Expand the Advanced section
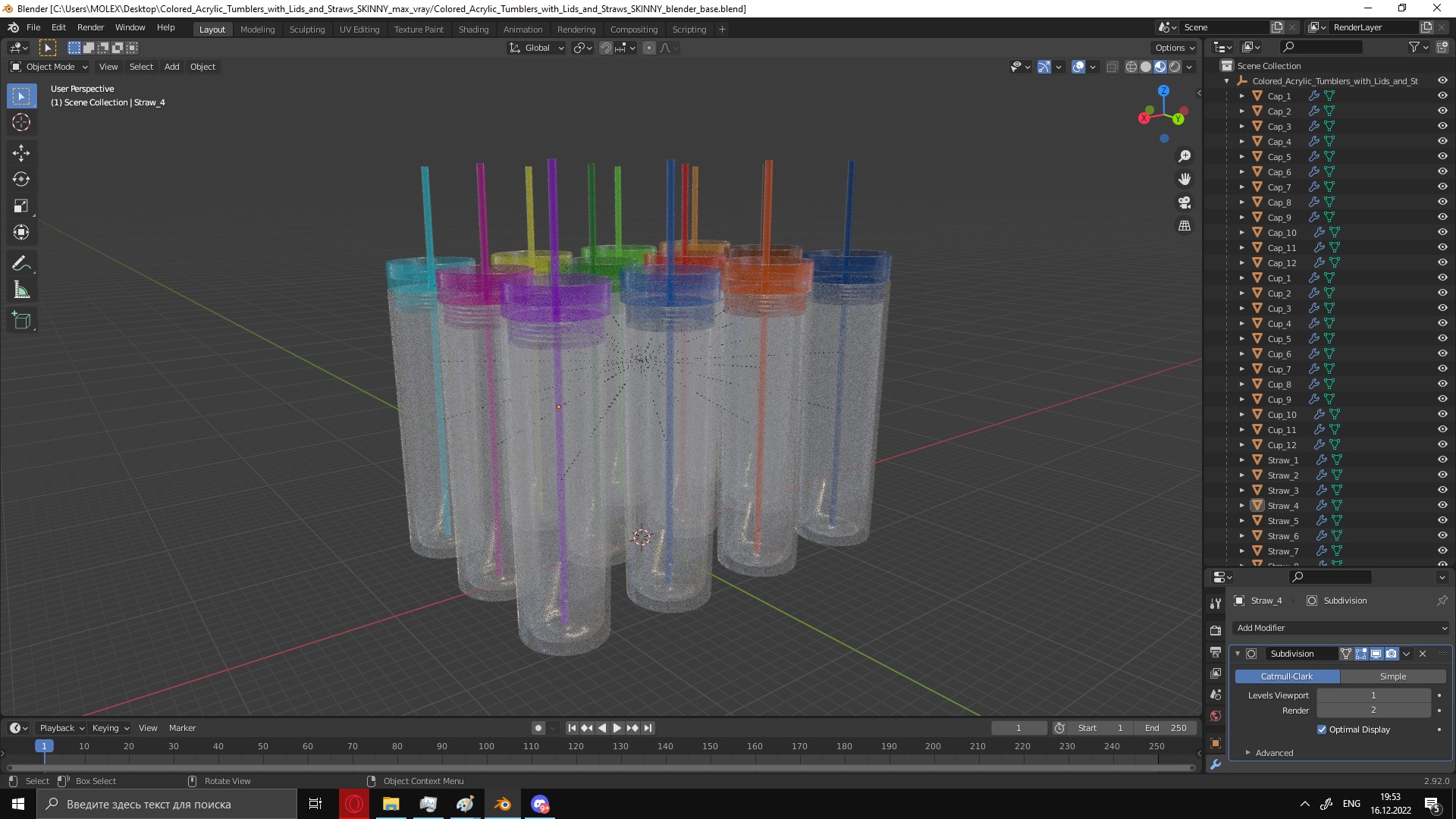Screen dimensions: 1456x819 [x=1274, y=753]
